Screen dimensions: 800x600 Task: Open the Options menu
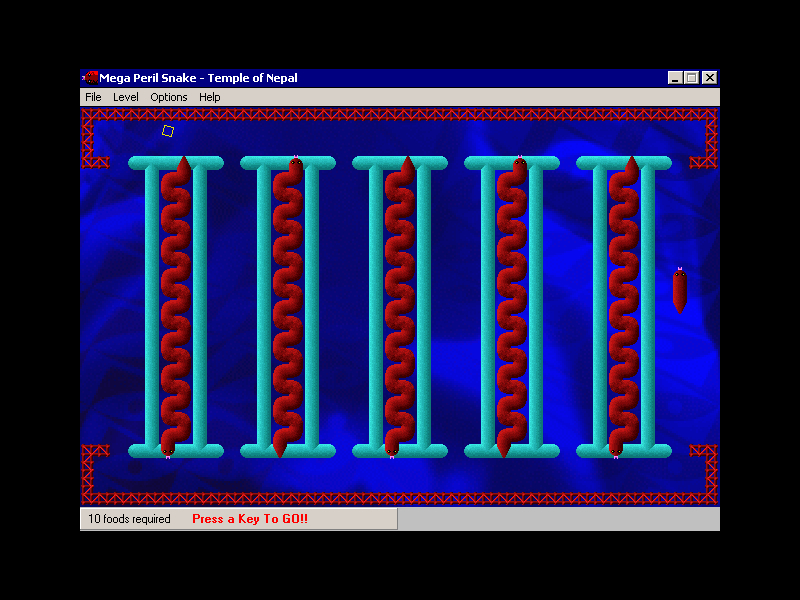(x=169, y=97)
